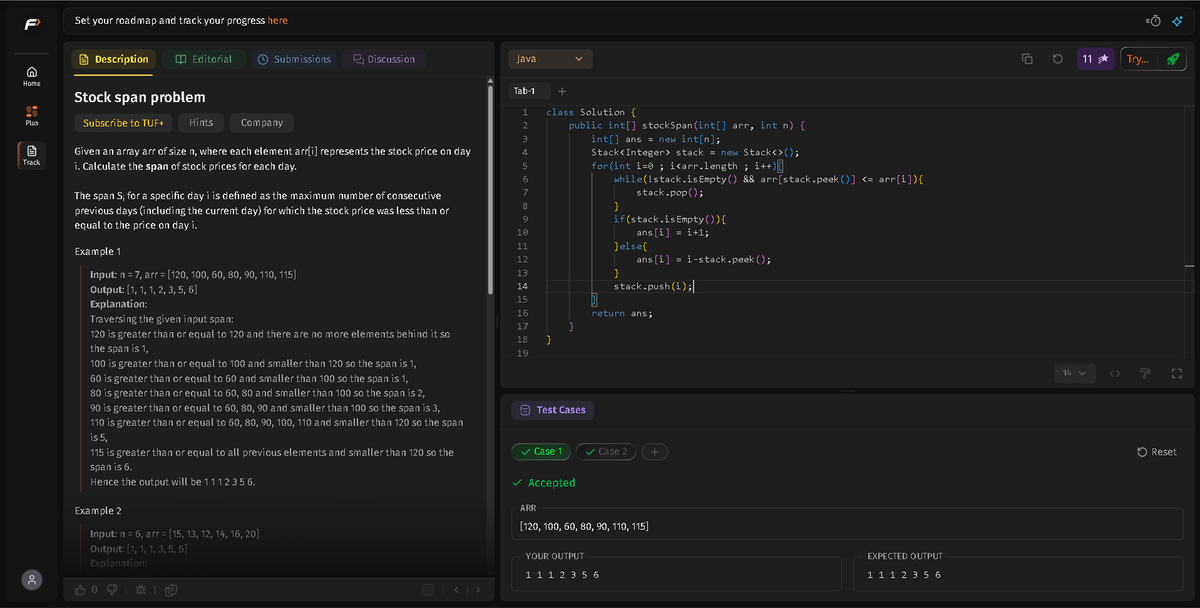Screen dimensions: 1200x608
Task: Open the user profile avatar
Action: [32, 579]
